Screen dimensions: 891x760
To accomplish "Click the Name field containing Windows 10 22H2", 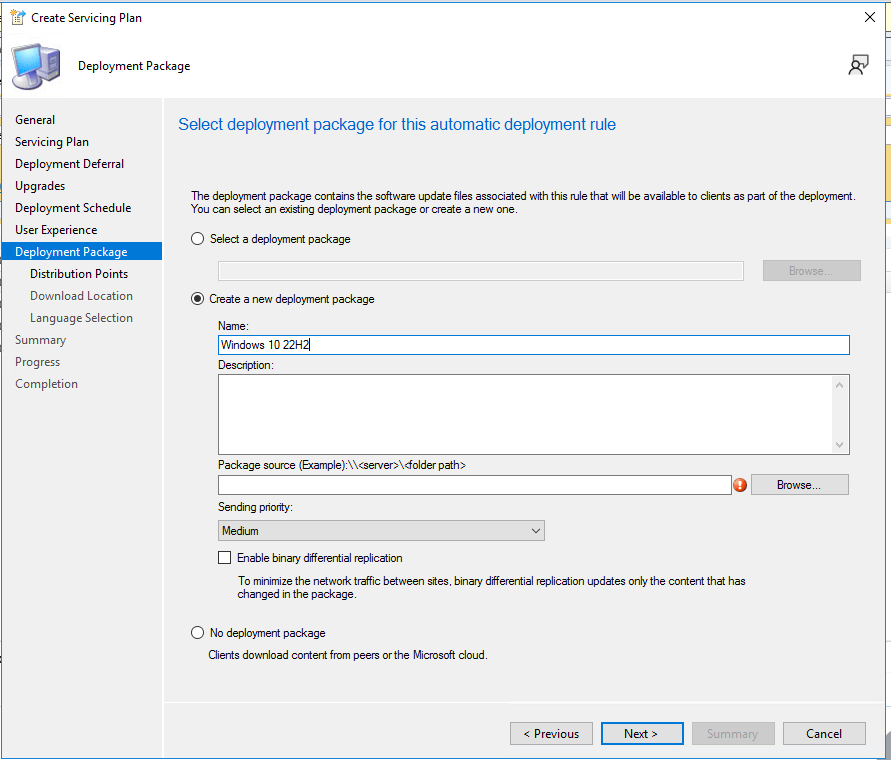I will click(534, 345).
